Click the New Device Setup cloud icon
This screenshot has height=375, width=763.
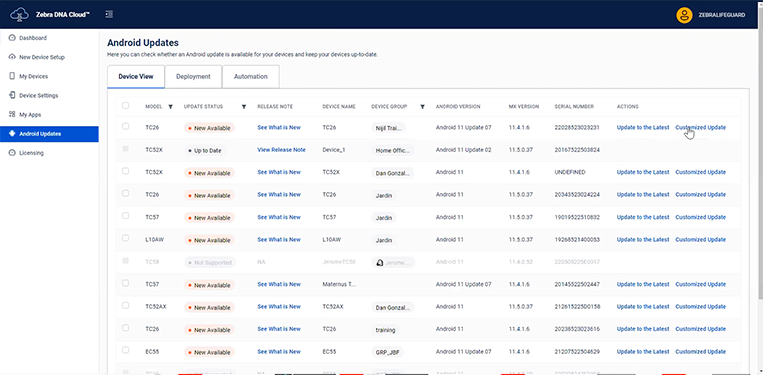point(12,57)
